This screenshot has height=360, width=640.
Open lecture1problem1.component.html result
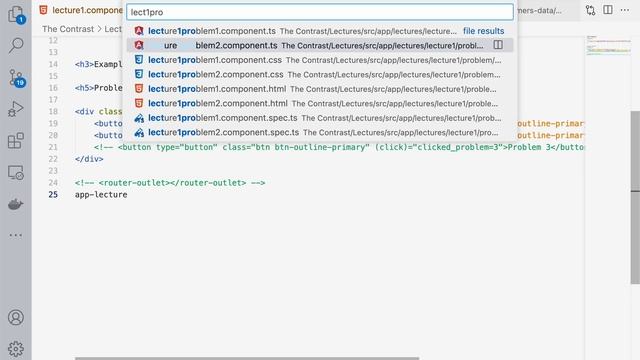(320, 89)
